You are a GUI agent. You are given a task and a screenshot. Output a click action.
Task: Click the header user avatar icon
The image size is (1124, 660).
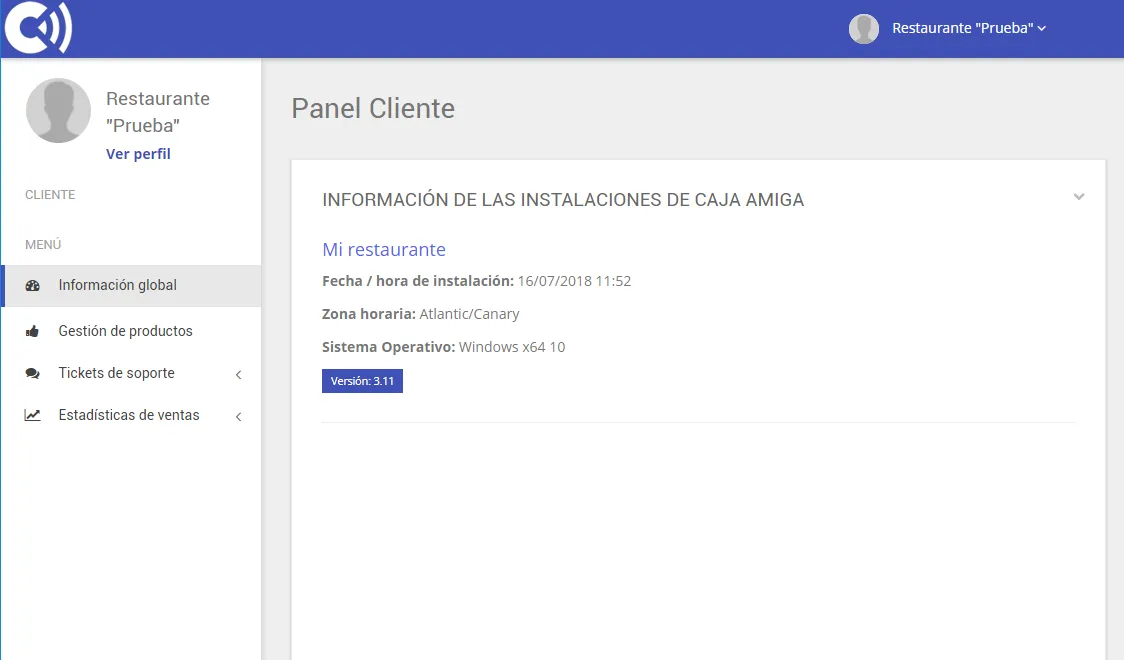tap(864, 29)
